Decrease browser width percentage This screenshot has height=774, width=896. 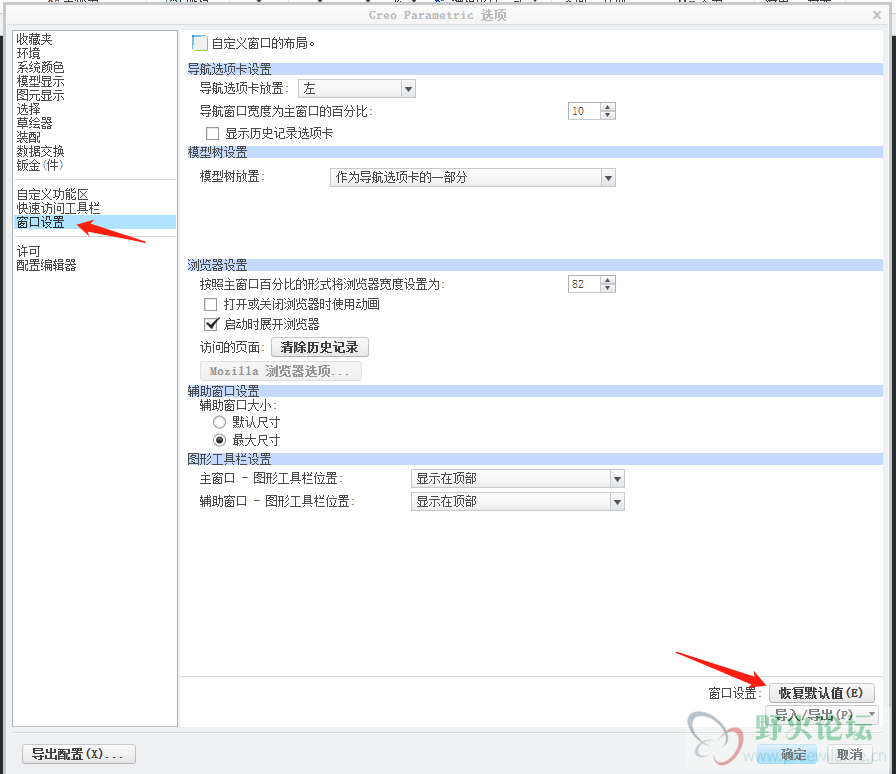tap(608, 288)
